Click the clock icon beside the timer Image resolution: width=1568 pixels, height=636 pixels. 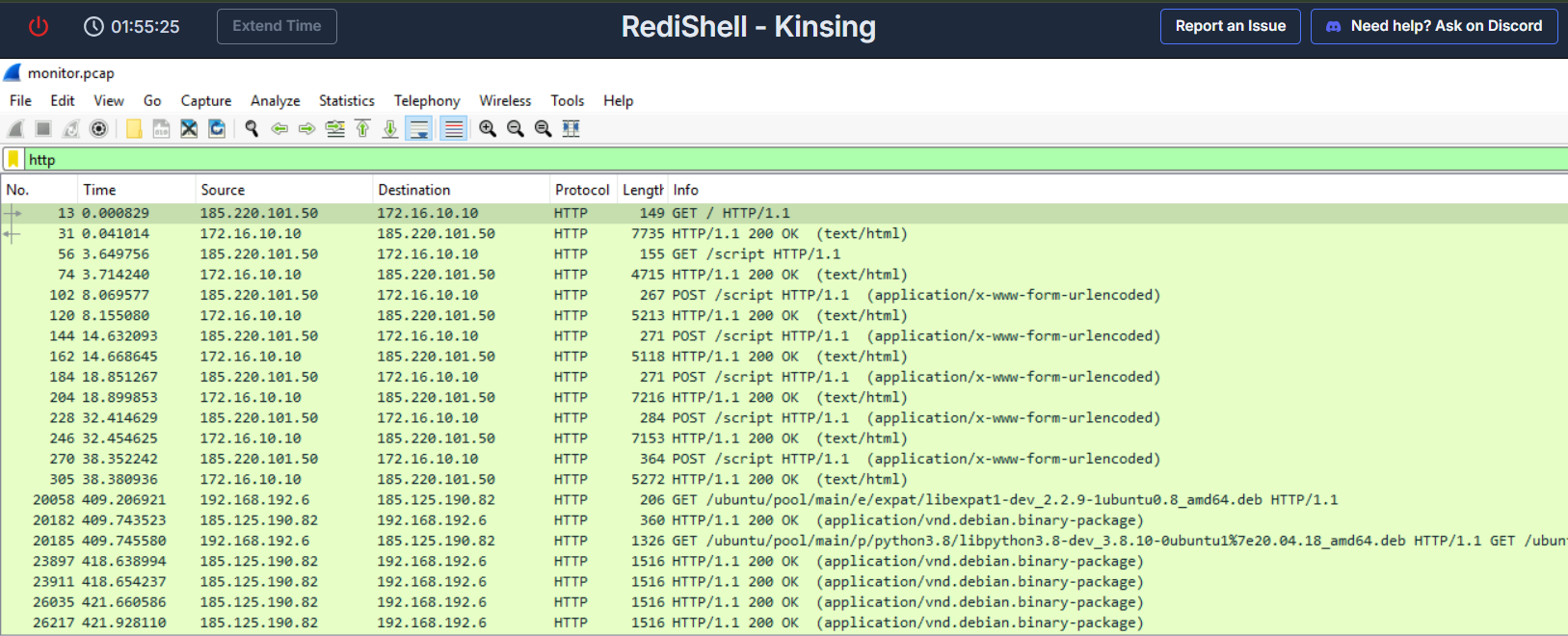(x=93, y=26)
